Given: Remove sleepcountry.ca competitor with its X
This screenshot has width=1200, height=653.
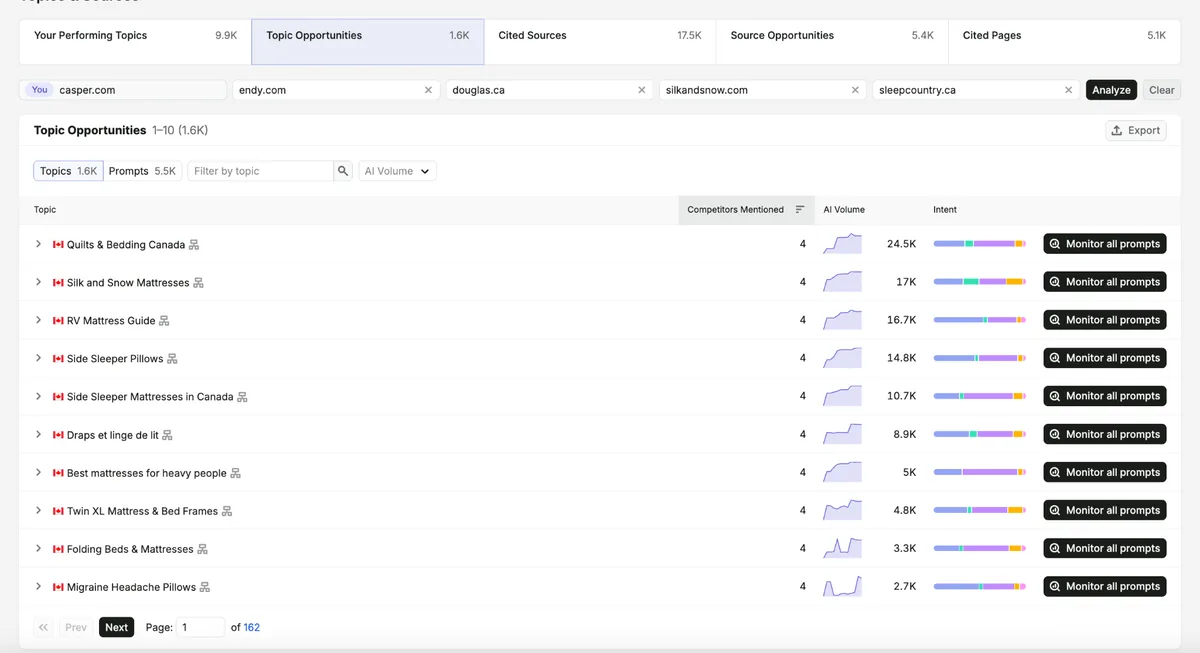Looking at the screenshot, I should 1068,90.
